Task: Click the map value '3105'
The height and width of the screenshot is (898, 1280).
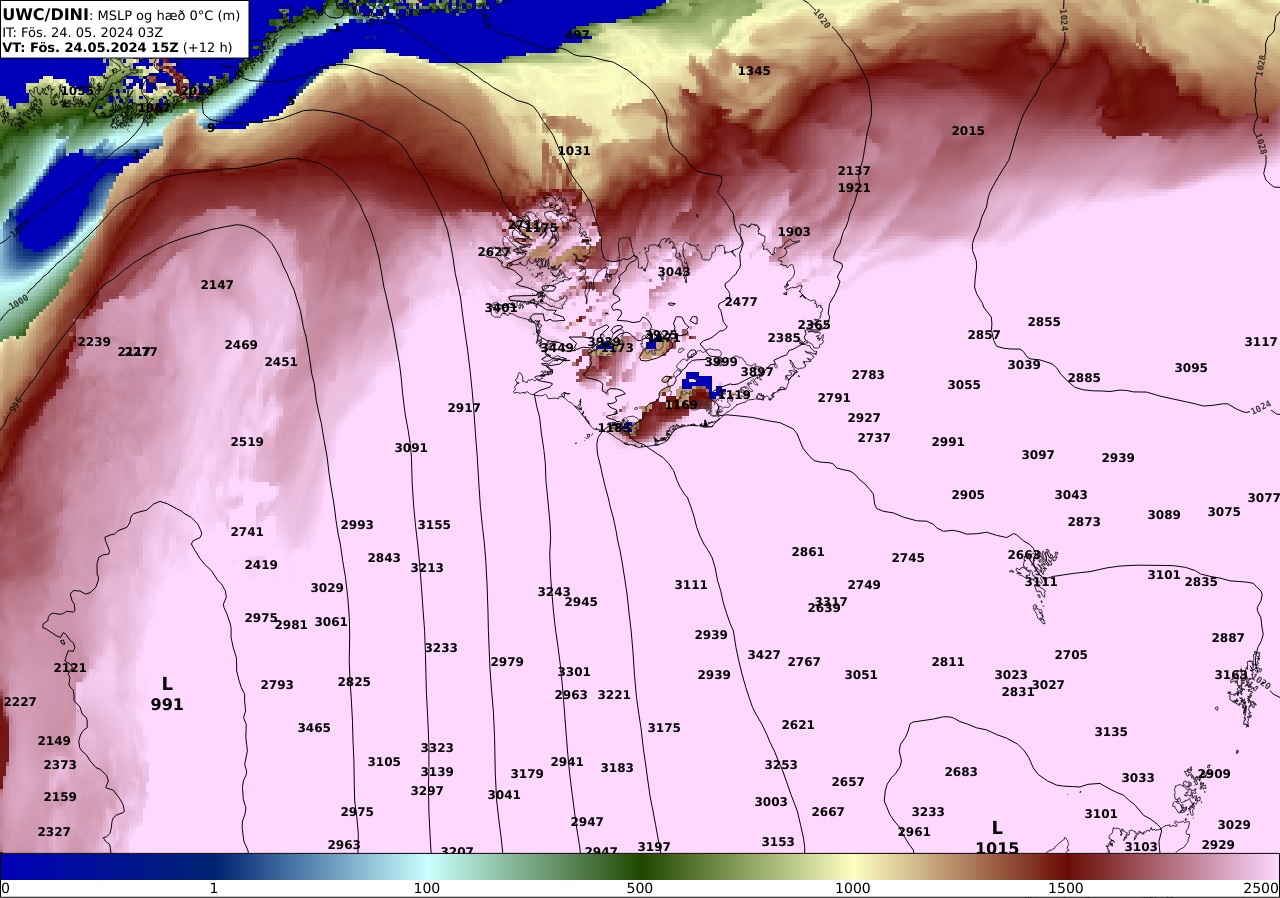Action: 384,762
